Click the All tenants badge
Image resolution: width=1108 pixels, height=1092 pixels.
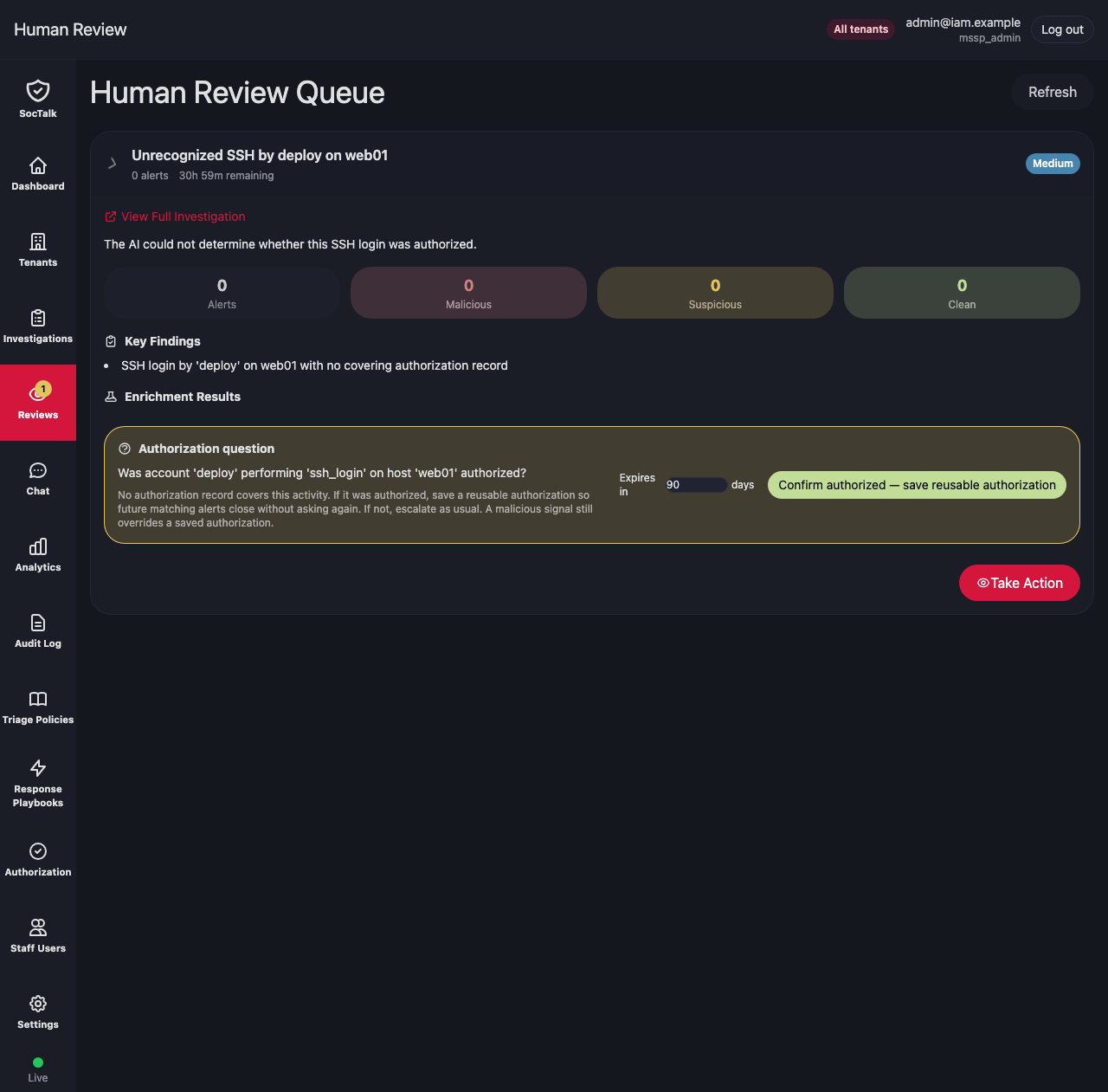tap(860, 29)
